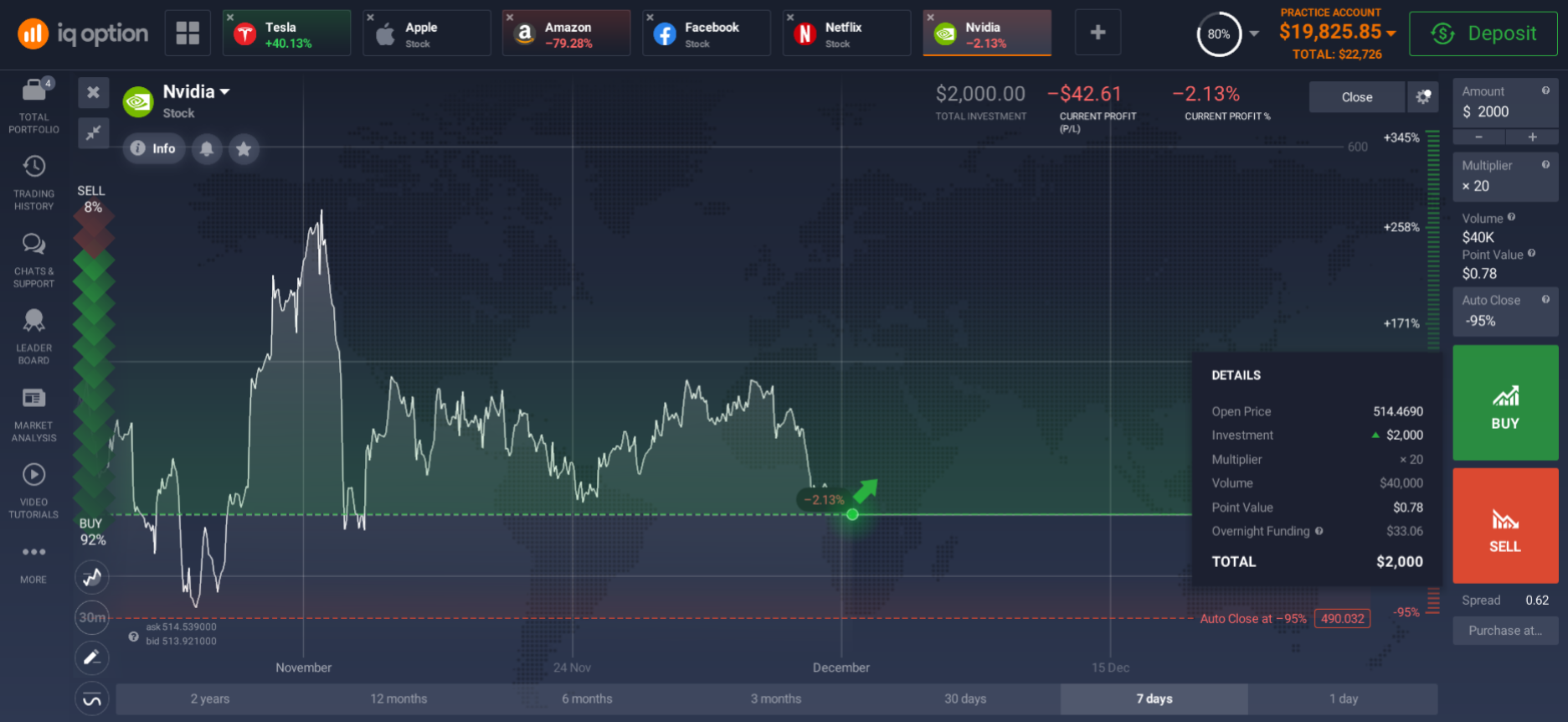Open Auto Close -95% settings
This screenshot has width=1568, height=722.
coord(1505,311)
